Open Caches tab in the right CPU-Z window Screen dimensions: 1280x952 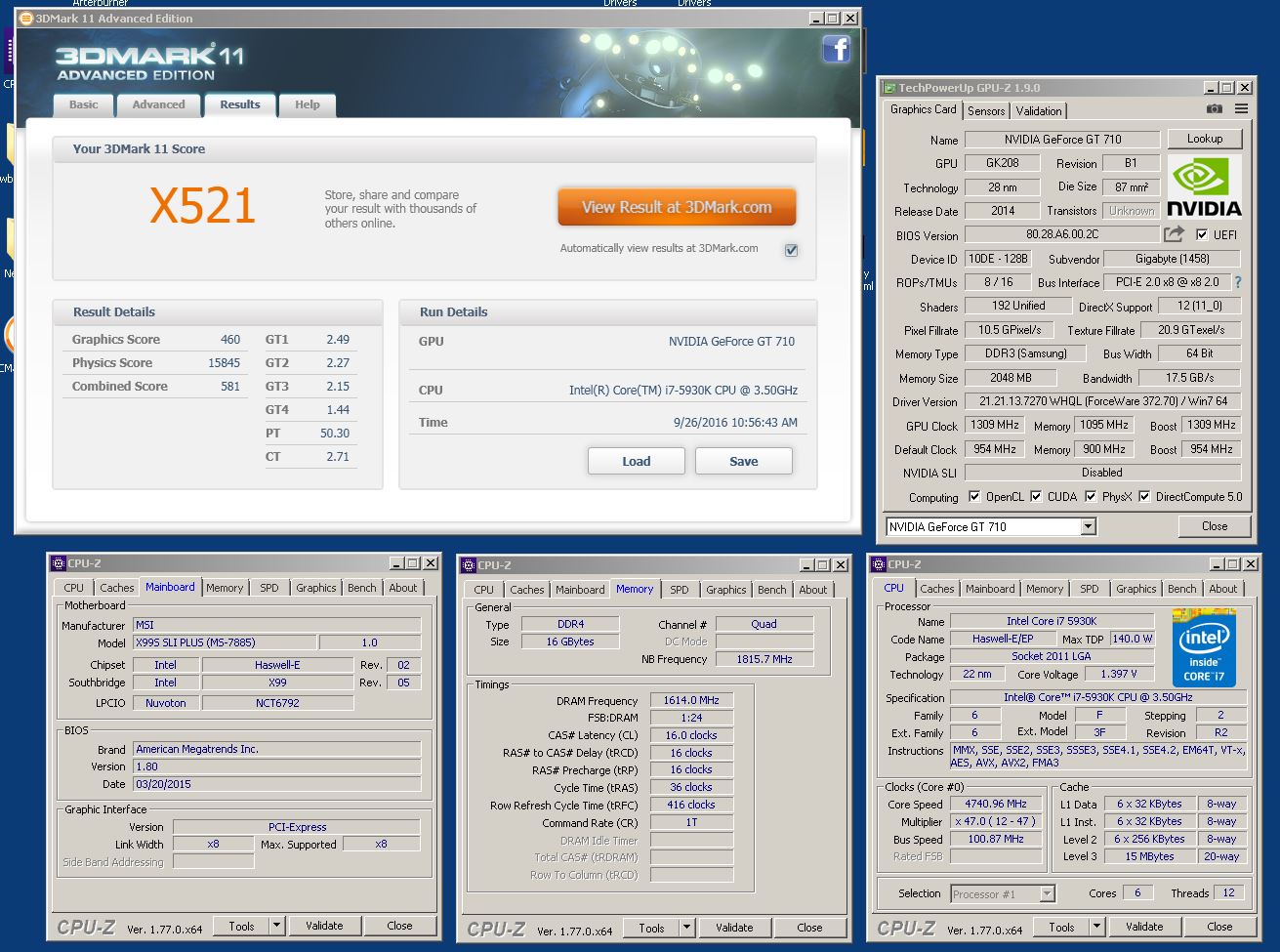[x=937, y=589]
